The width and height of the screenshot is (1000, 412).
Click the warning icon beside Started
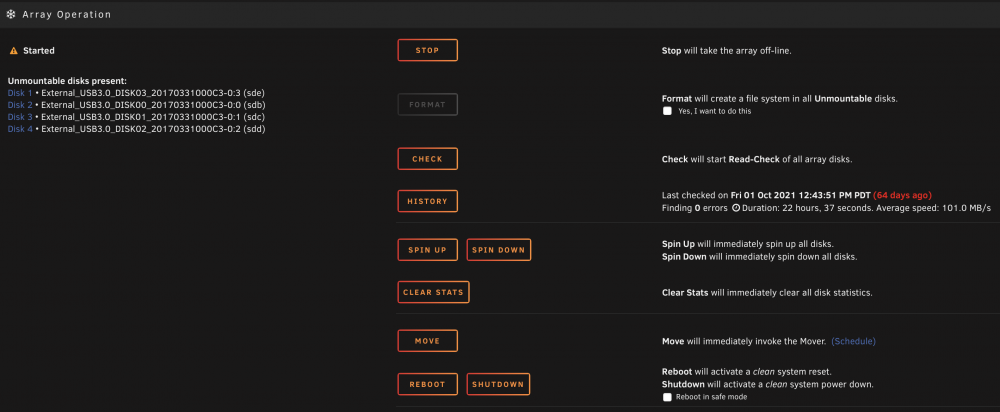click(x=13, y=50)
